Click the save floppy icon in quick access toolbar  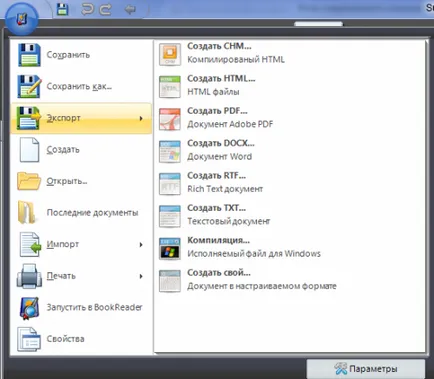click(x=62, y=9)
